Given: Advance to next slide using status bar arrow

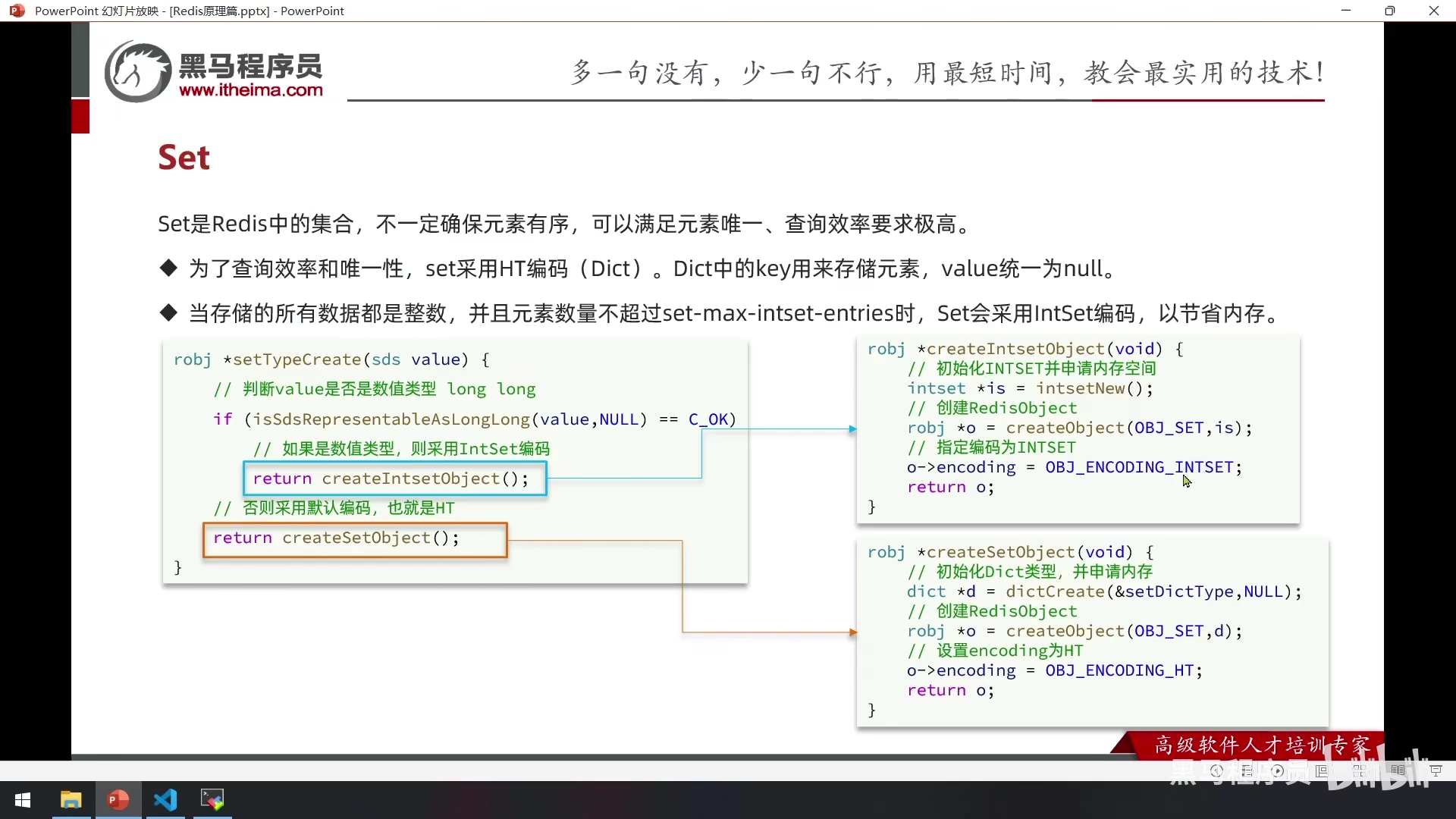Looking at the screenshot, I should (1278, 770).
